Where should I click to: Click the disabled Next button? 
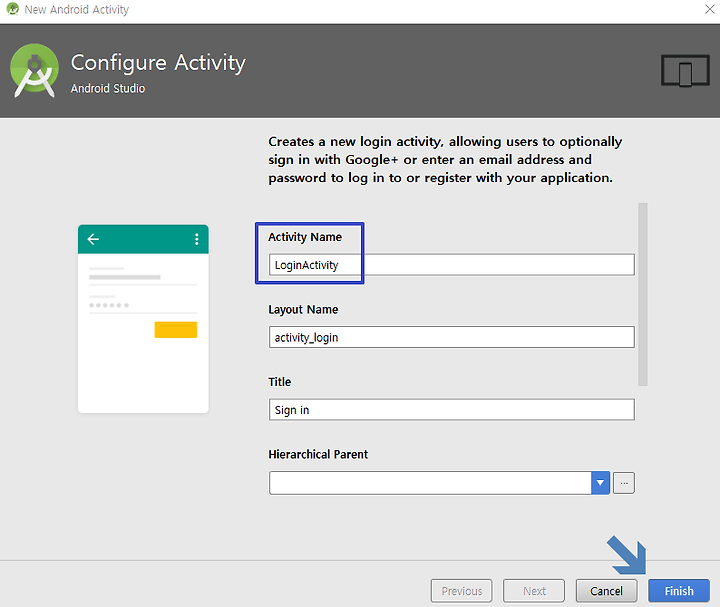[x=534, y=590]
